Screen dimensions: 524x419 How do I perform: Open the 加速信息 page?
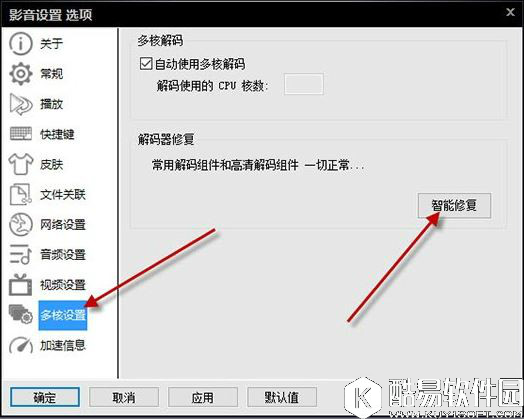point(63,345)
